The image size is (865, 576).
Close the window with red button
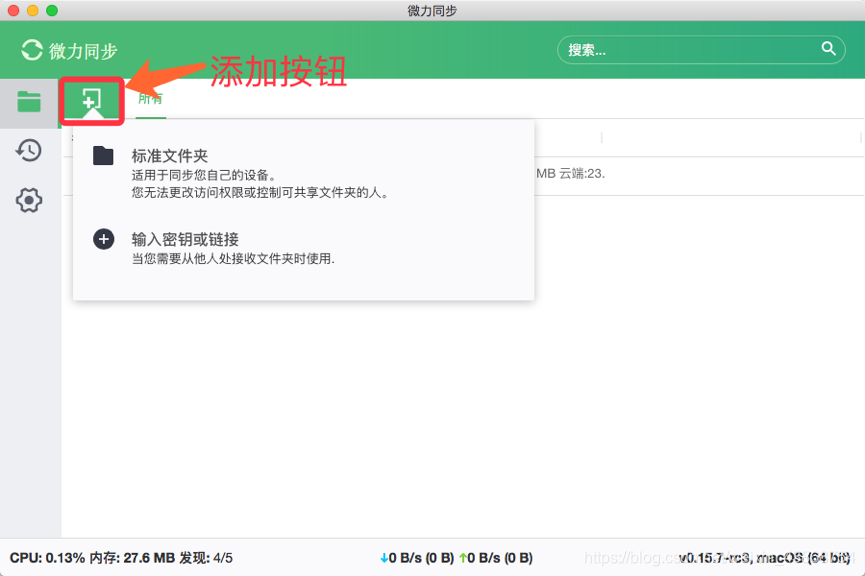pyautogui.click(x=14, y=10)
